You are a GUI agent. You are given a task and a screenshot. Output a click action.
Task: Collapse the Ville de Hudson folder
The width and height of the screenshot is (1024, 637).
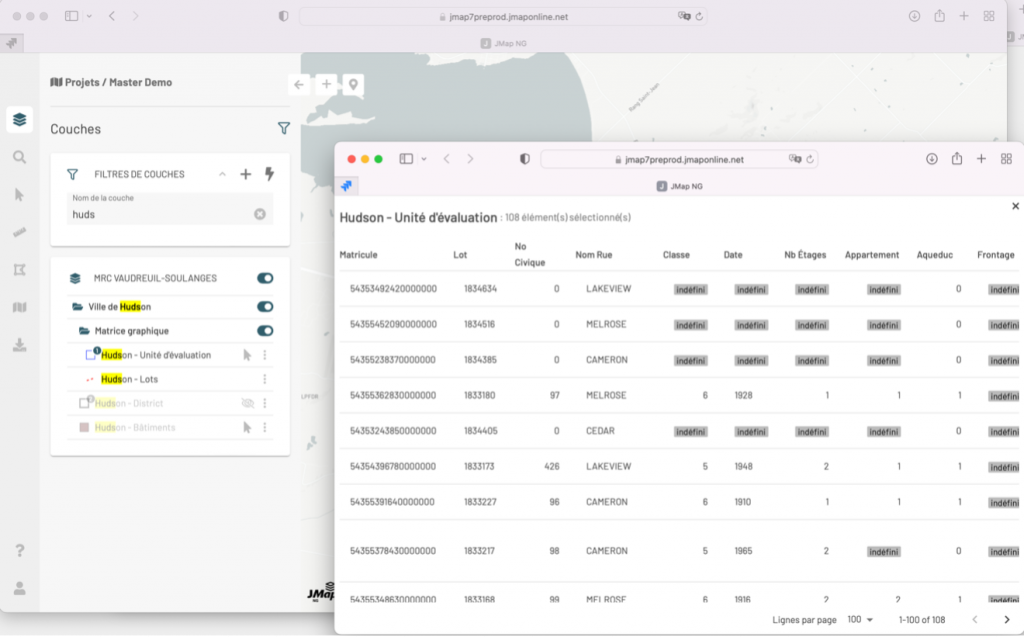78,306
